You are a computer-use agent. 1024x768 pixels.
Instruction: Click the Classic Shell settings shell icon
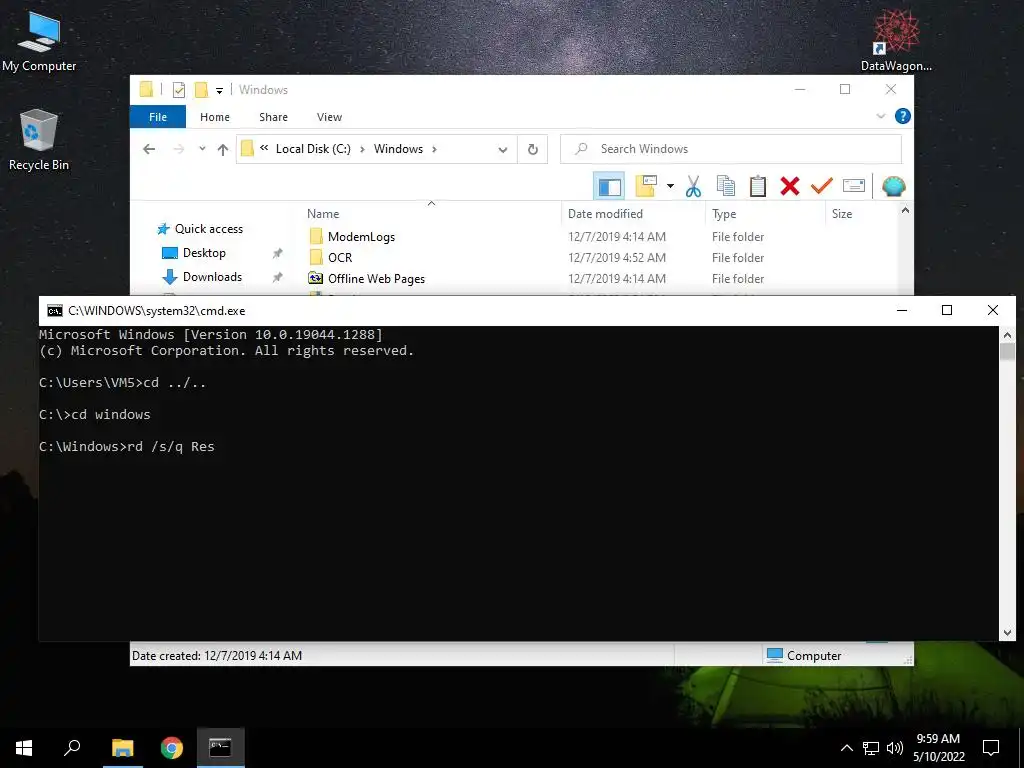pos(893,187)
